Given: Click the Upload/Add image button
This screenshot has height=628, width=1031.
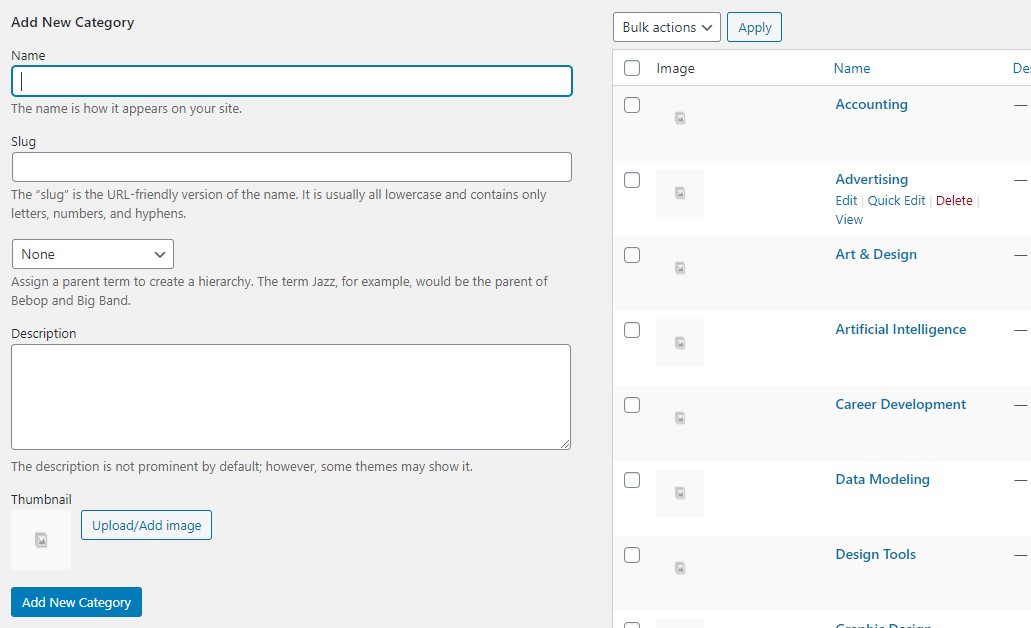Looking at the screenshot, I should click(147, 525).
